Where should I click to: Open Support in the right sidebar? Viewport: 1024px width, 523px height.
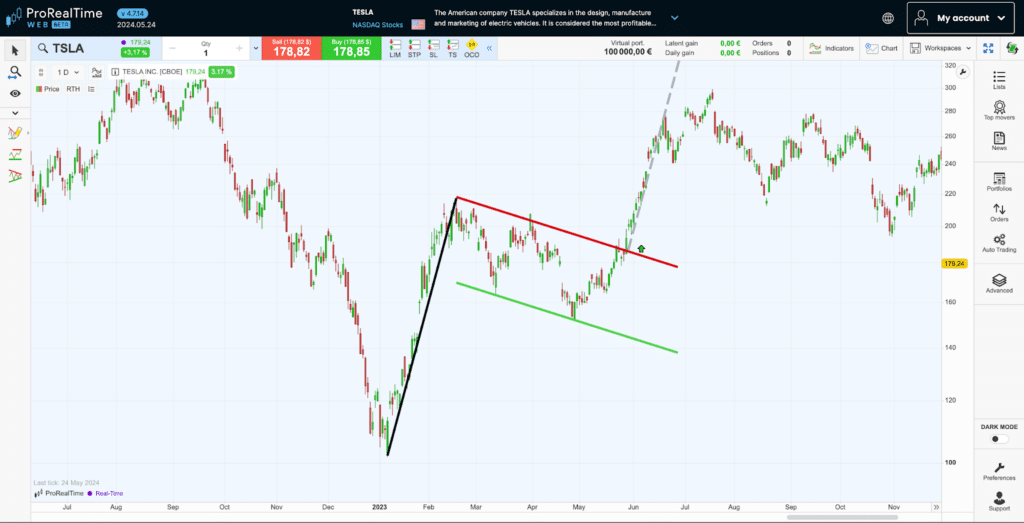click(999, 501)
